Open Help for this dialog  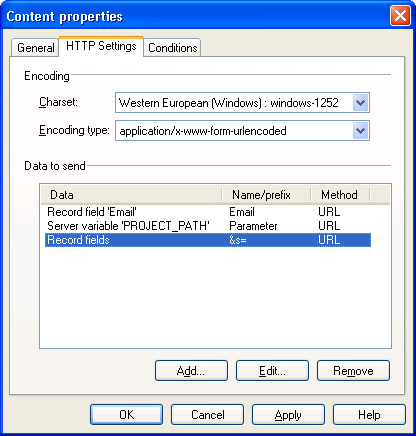point(369,415)
